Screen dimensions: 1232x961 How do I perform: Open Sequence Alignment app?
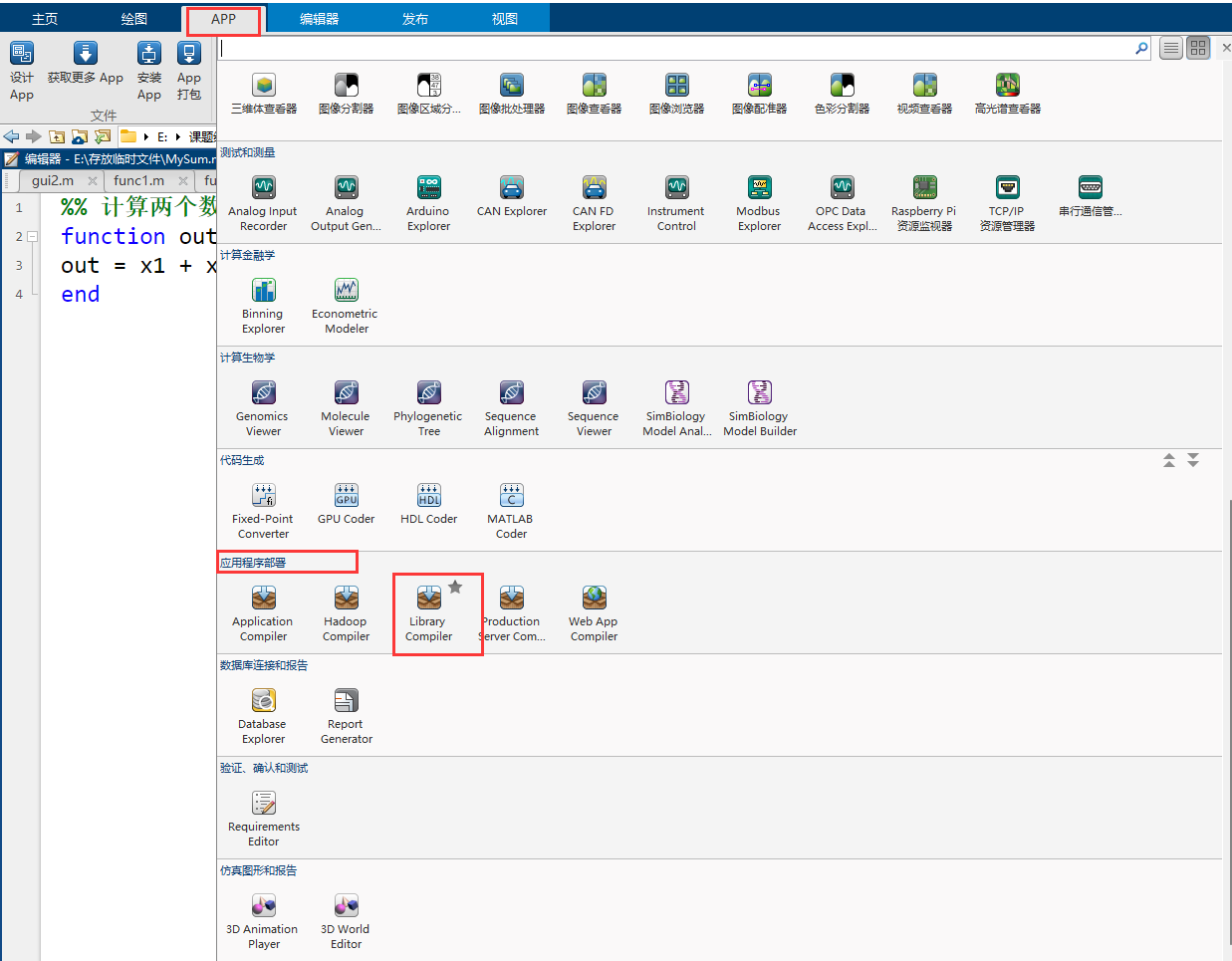[511, 408]
